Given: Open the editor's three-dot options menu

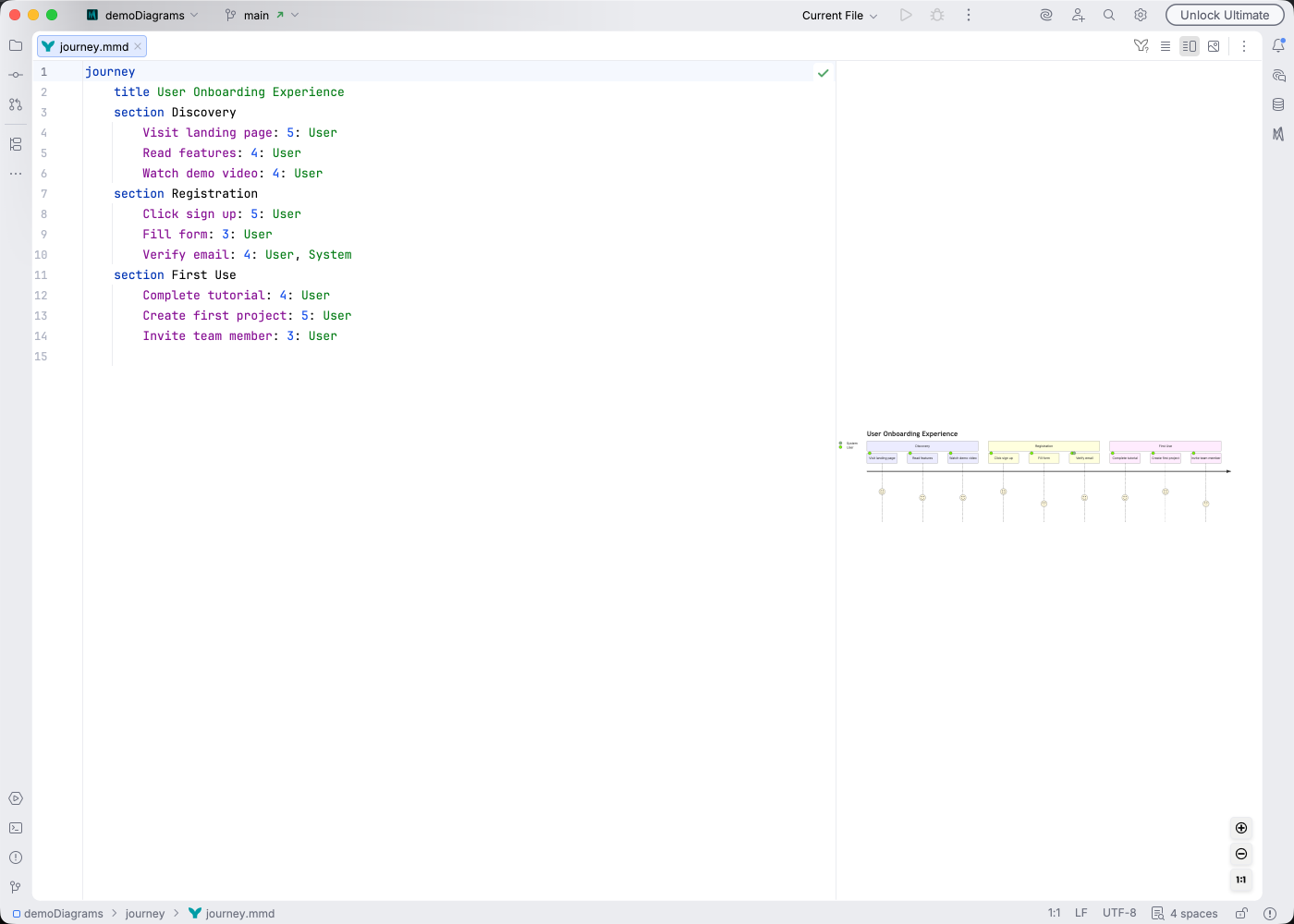Looking at the screenshot, I should [x=1245, y=45].
